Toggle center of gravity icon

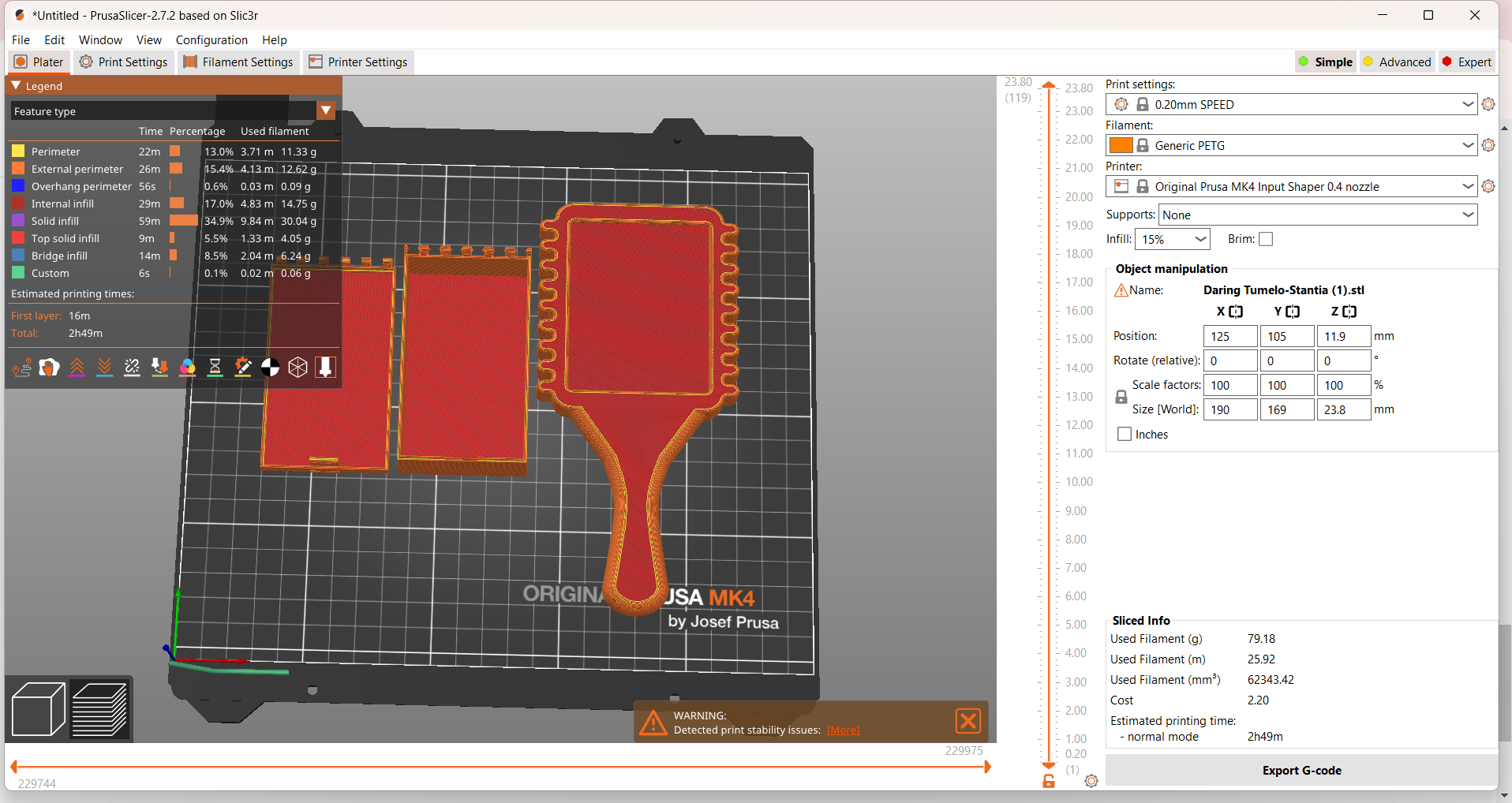click(270, 368)
